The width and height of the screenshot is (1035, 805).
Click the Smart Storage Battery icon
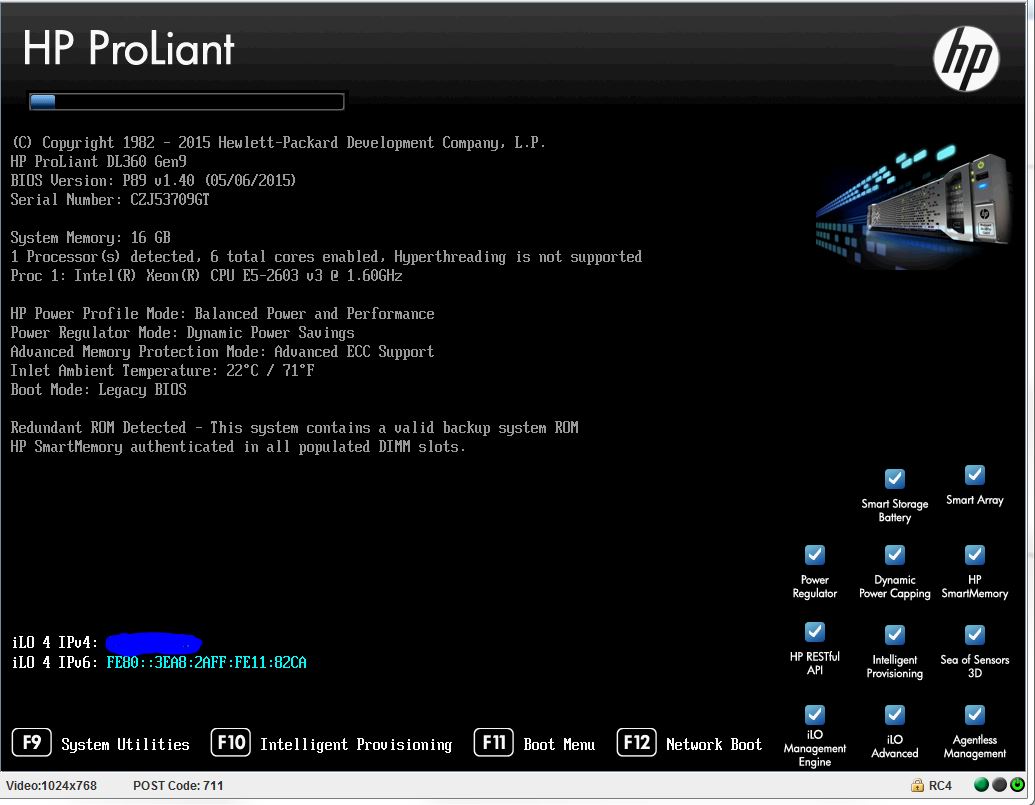[x=893, y=479]
